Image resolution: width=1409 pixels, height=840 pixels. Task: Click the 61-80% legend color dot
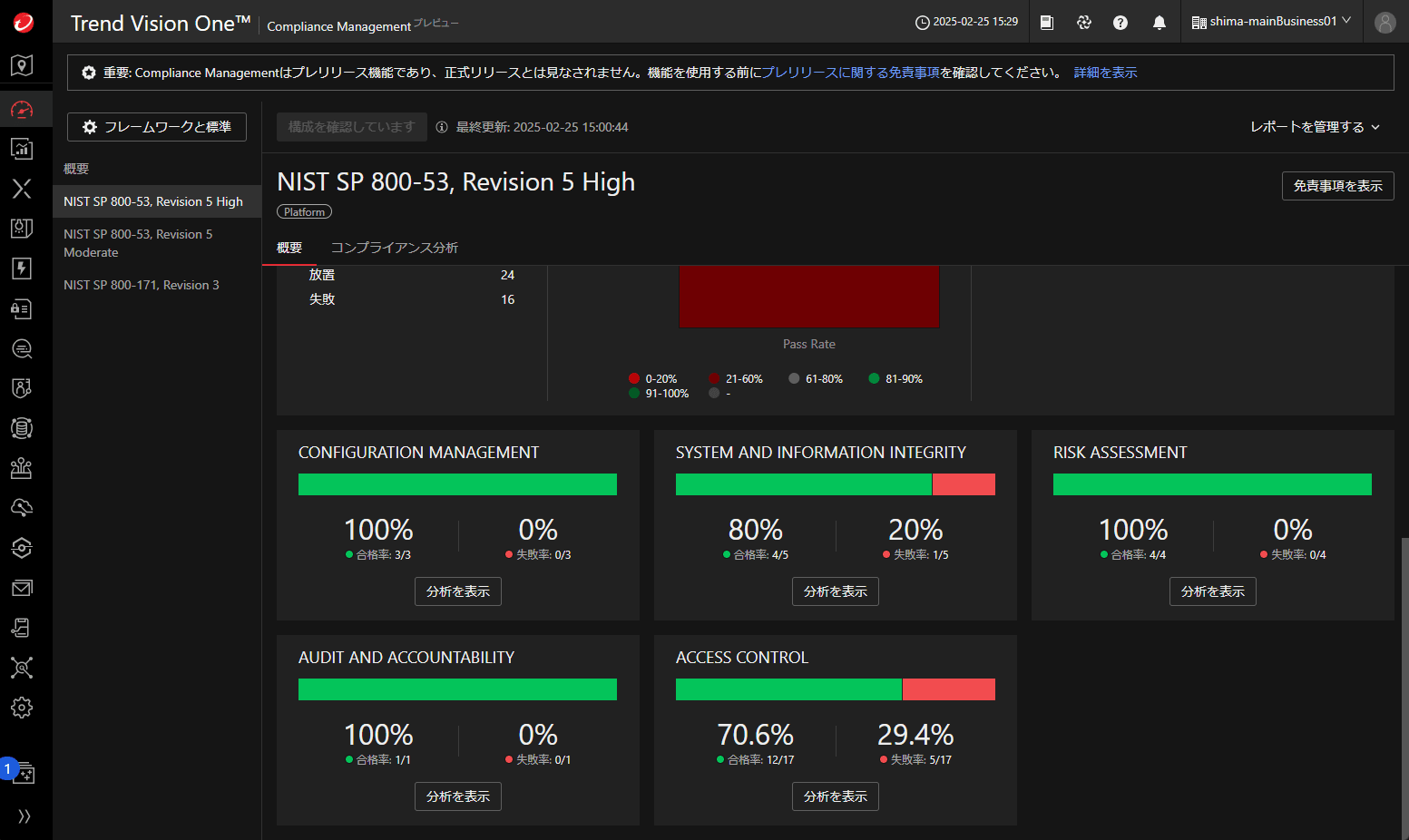794,378
